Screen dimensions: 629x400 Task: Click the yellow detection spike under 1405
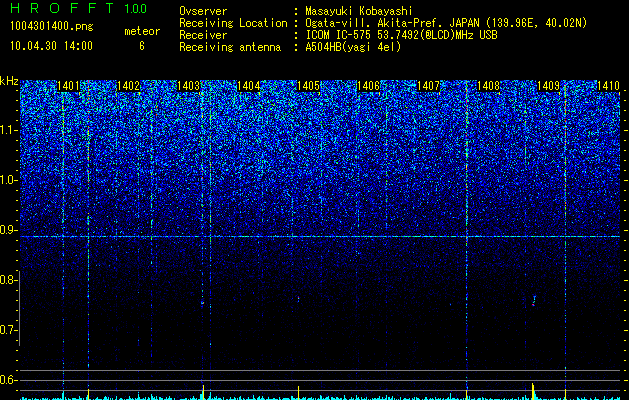(298, 392)
